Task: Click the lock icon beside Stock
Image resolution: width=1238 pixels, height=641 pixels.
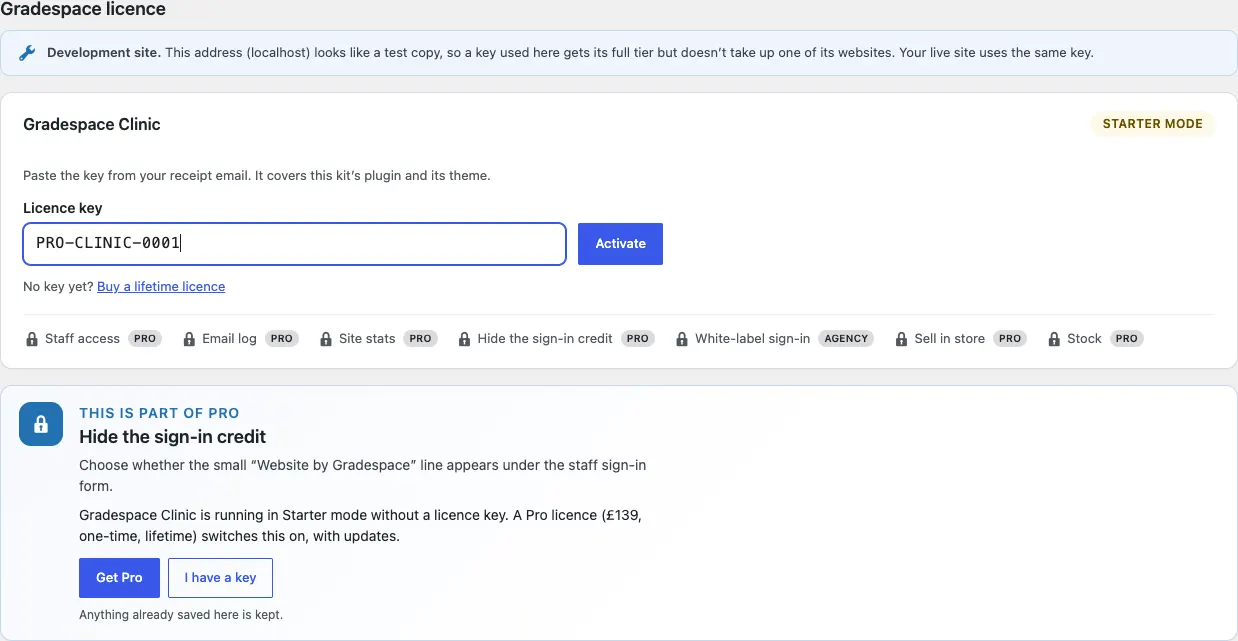Action: pyautogui.click(x=1054, y=339)
